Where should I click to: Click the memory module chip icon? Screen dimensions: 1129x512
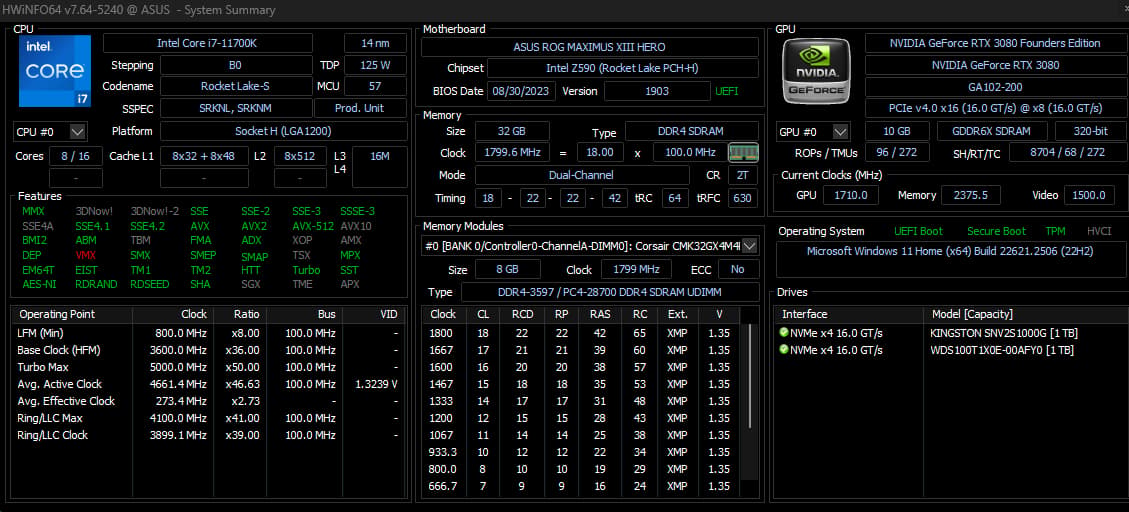(743, 153)
